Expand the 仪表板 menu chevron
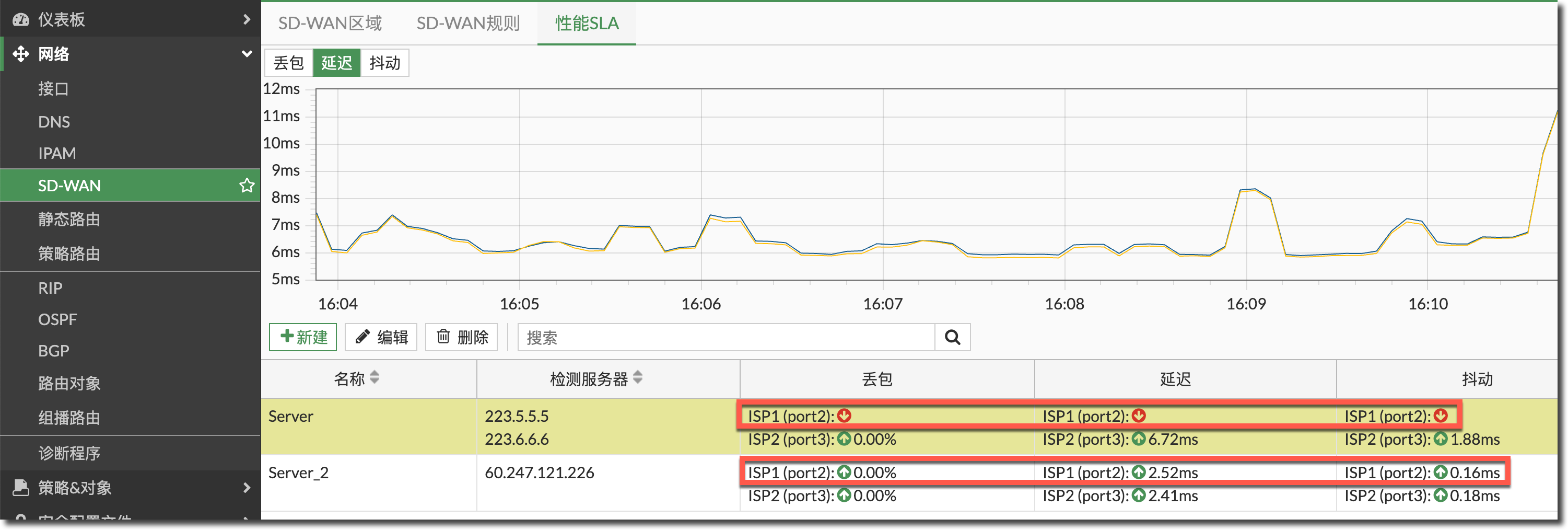1568x530 pixels. tap(247, 19)
